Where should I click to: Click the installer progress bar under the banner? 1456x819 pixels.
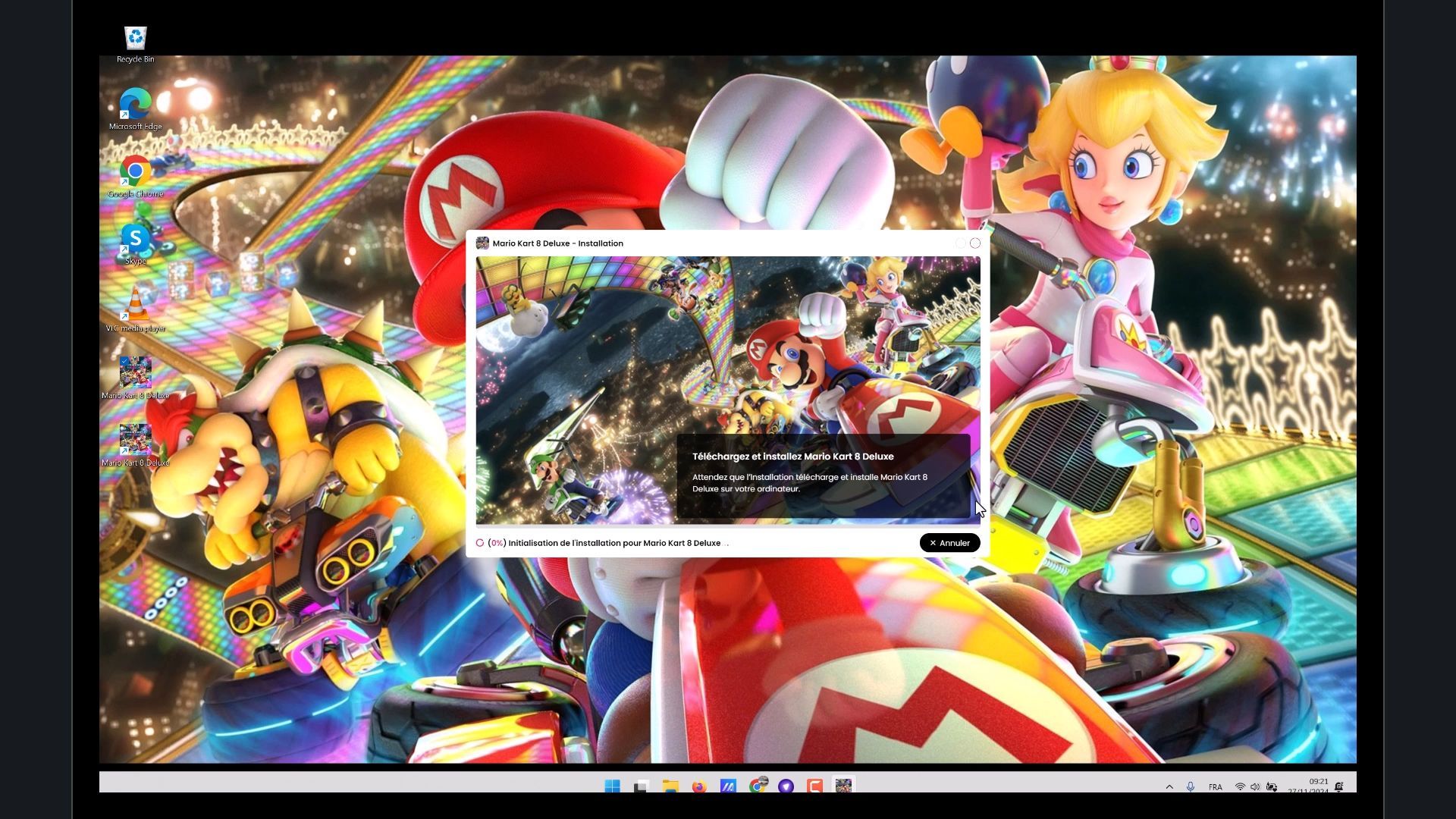728,526
